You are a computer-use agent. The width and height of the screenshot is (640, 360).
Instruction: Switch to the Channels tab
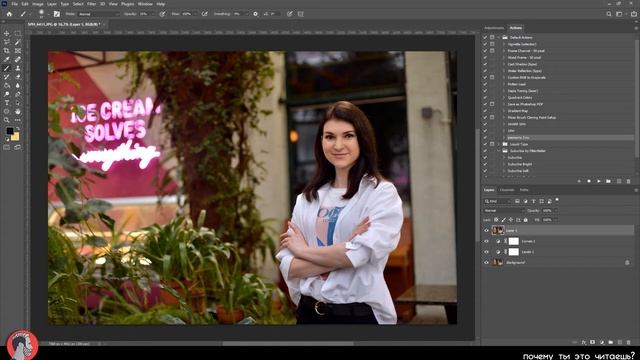tap(507, 190)
